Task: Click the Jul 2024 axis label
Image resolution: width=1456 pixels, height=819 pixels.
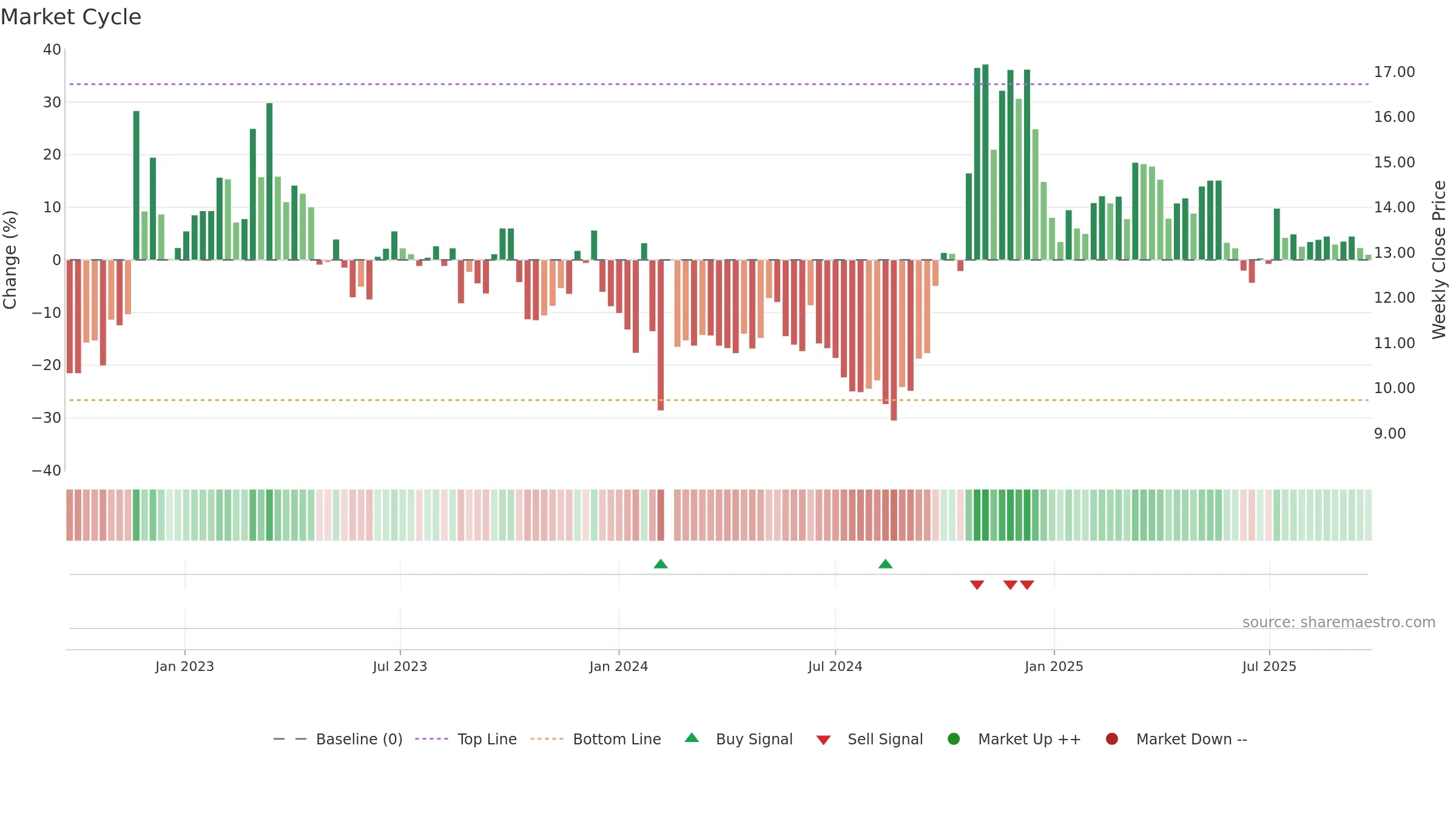Action: tap(835, 666)
